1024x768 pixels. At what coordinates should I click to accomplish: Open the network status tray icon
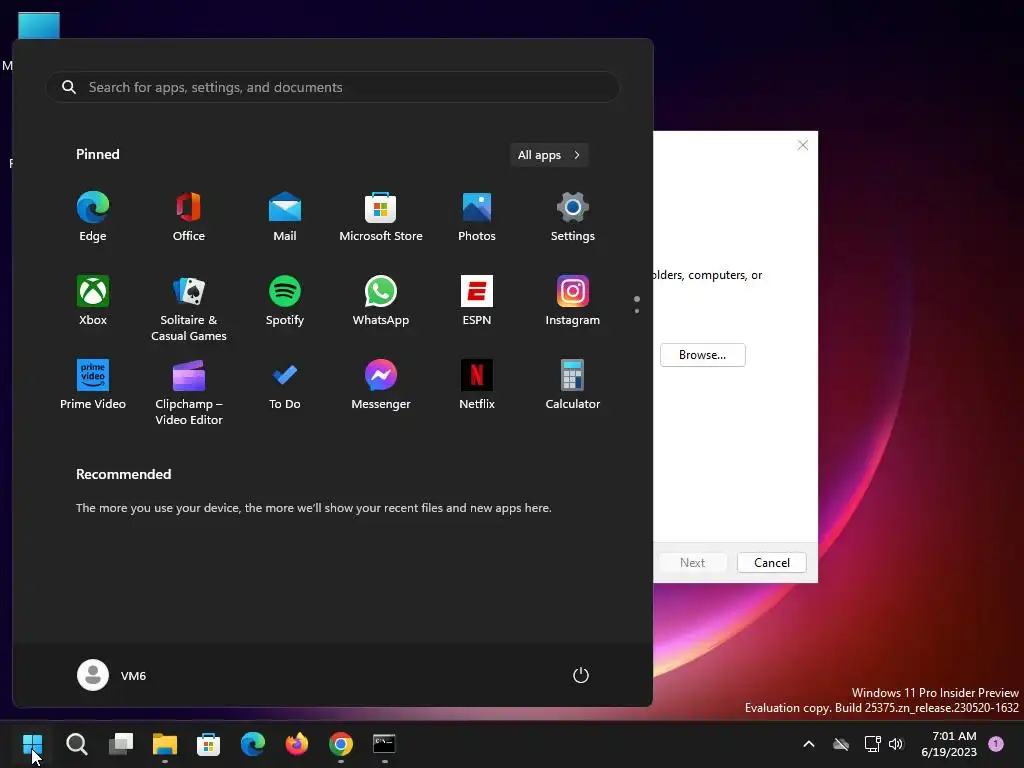coord(872,743)
